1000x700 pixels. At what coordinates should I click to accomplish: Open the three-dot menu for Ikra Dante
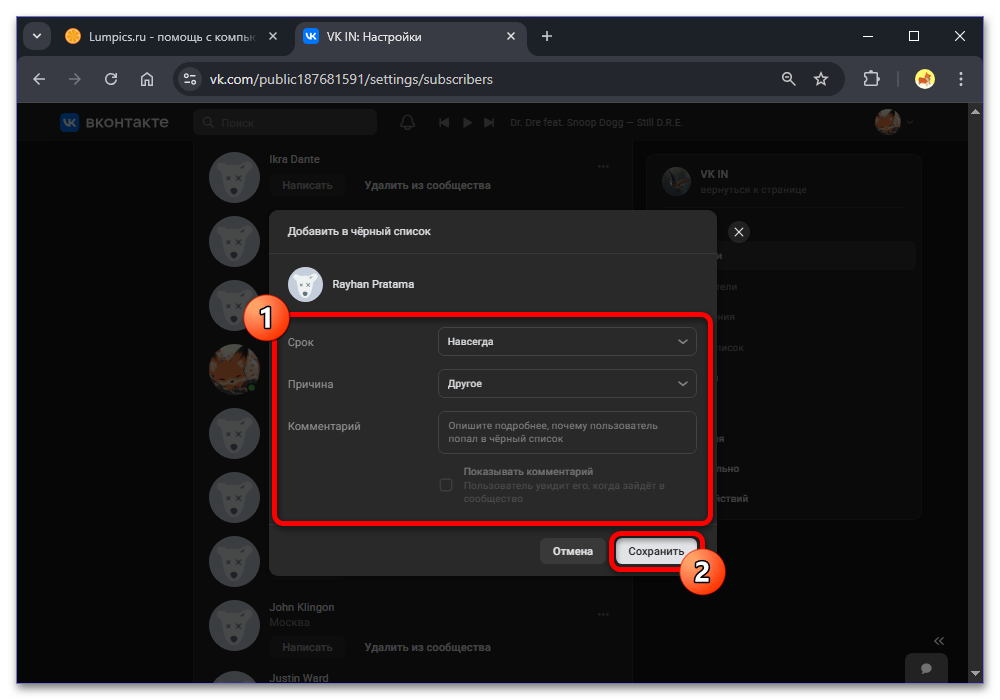pos(603,166)
